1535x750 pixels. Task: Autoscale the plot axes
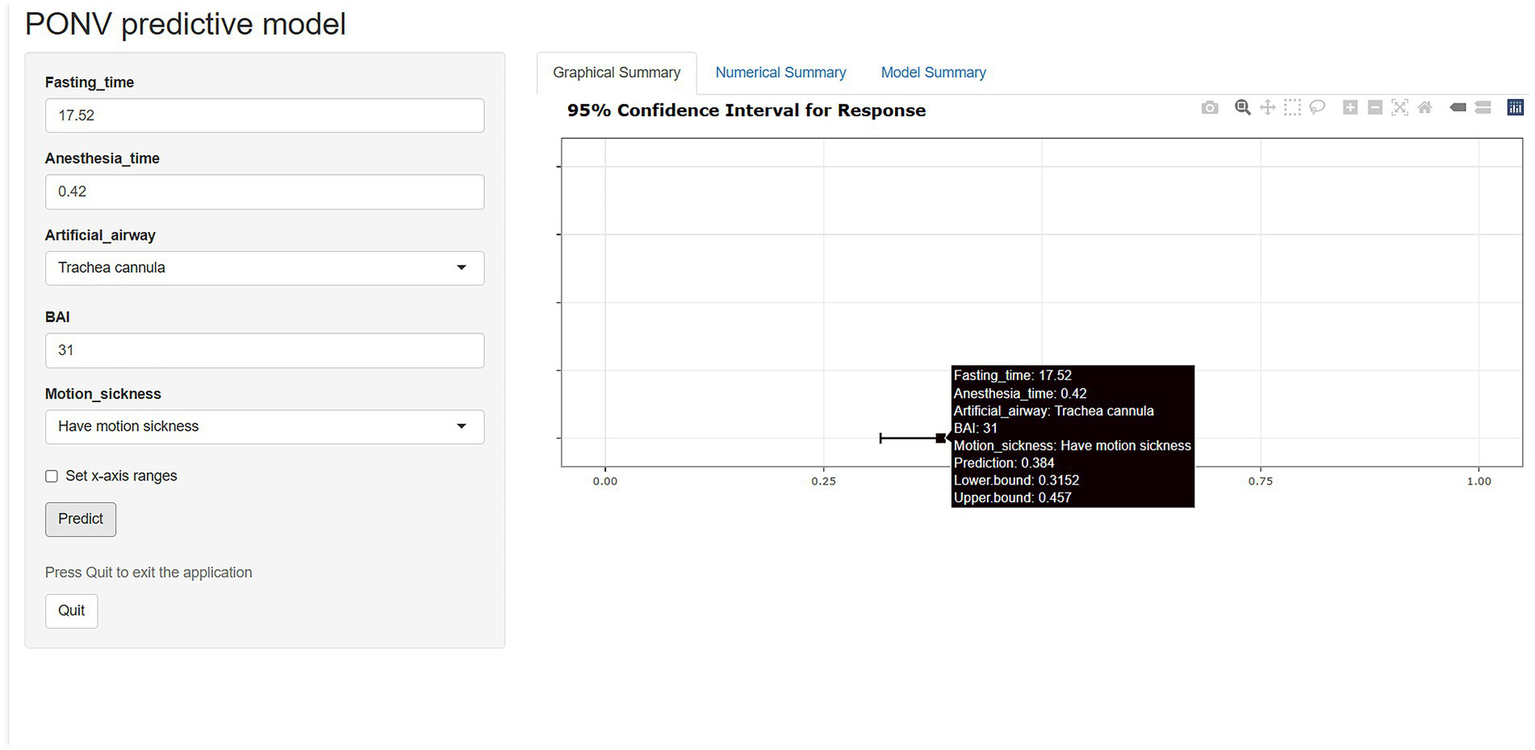[x=1400, y=108]
